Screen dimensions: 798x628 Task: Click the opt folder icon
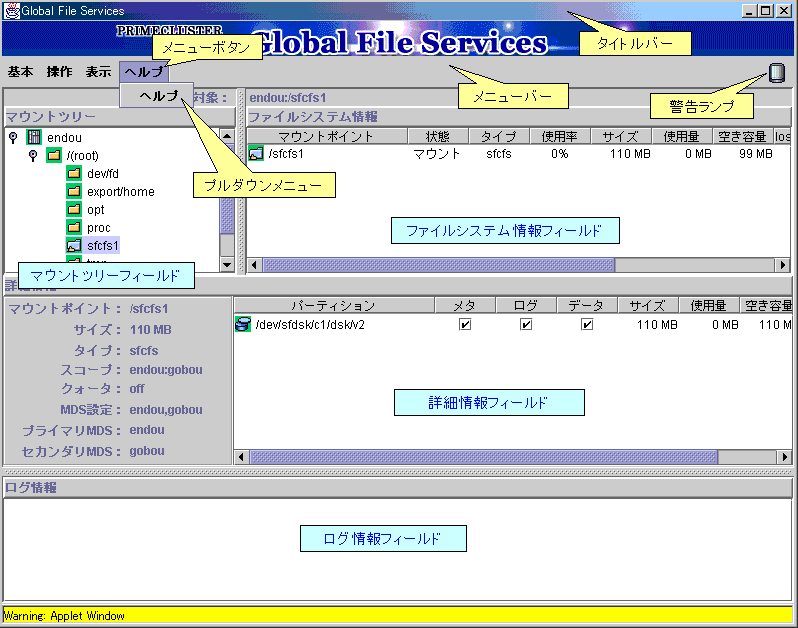pyautogui.click(x=74, y=209)
